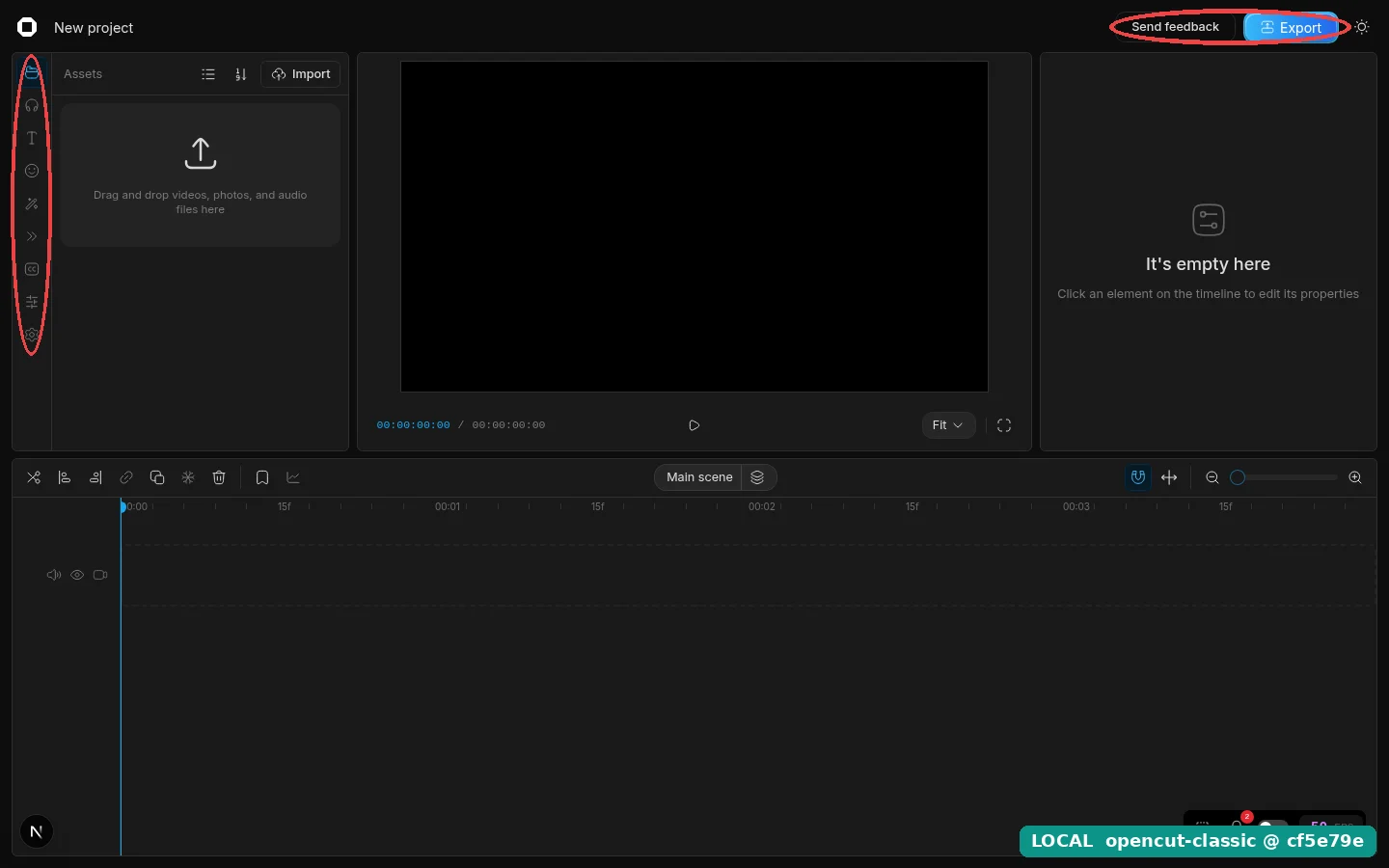Image resolution: width=1389 pixels, height=868 pixels.
Task: Open the Adjustments sliders tab
Action: [32, 302]
